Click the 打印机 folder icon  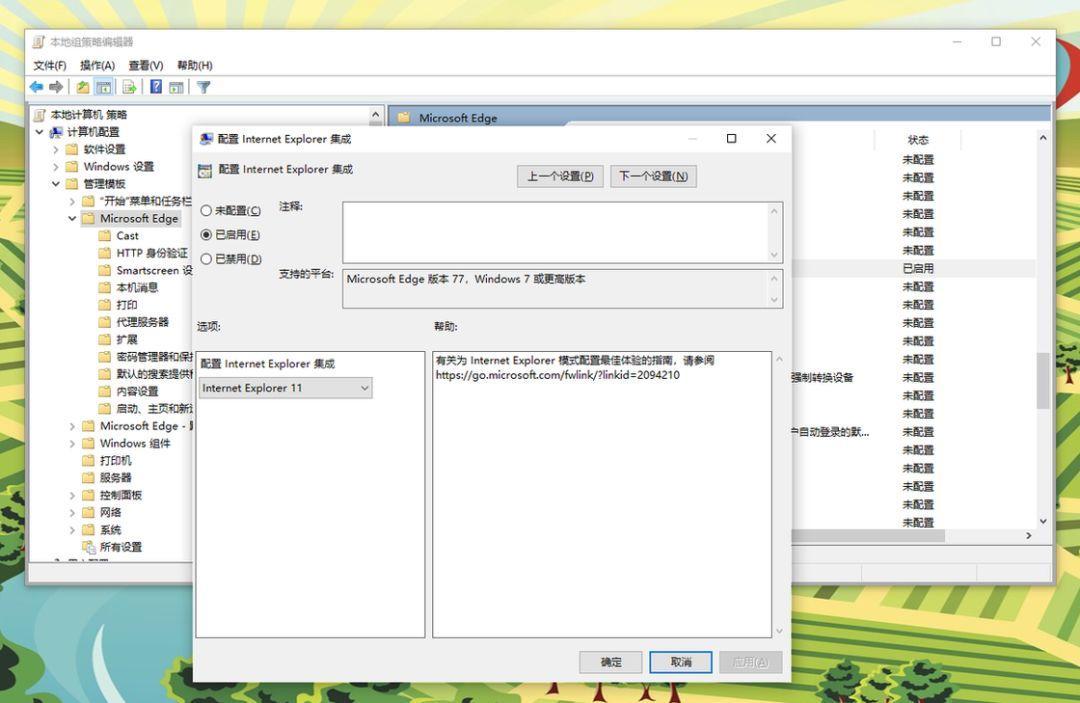pyautogui.click(x=88, y=461)
